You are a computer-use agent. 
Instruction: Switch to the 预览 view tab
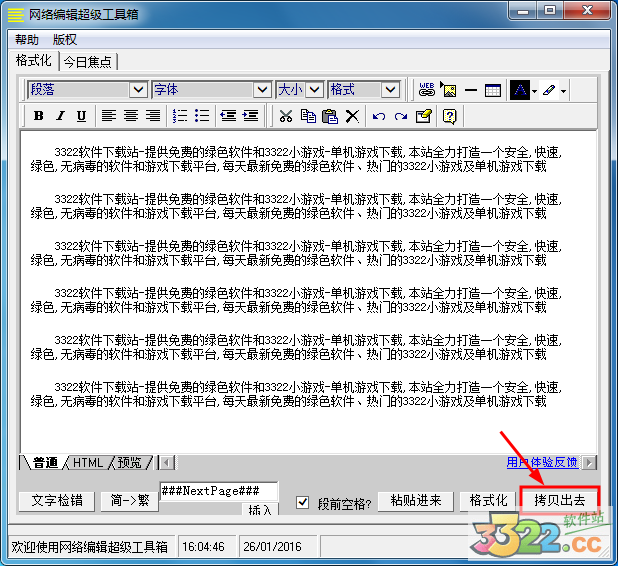pos(129,462)
